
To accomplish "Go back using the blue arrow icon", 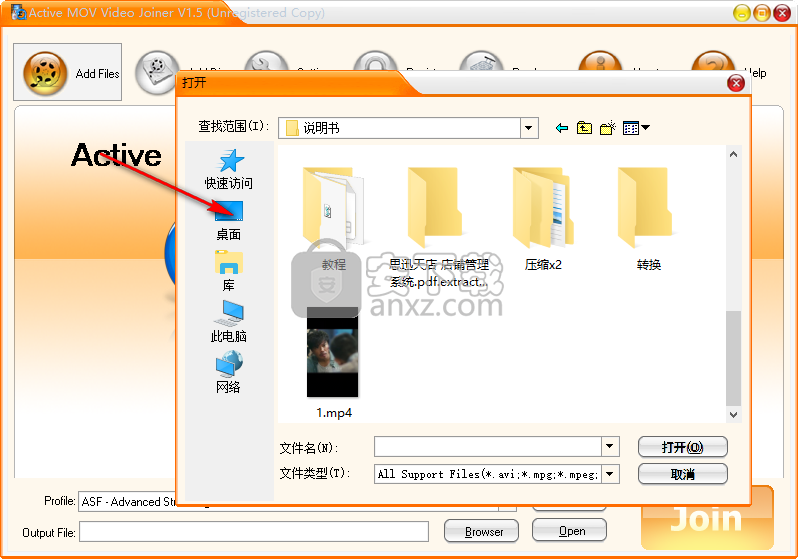I will point(562,128).
